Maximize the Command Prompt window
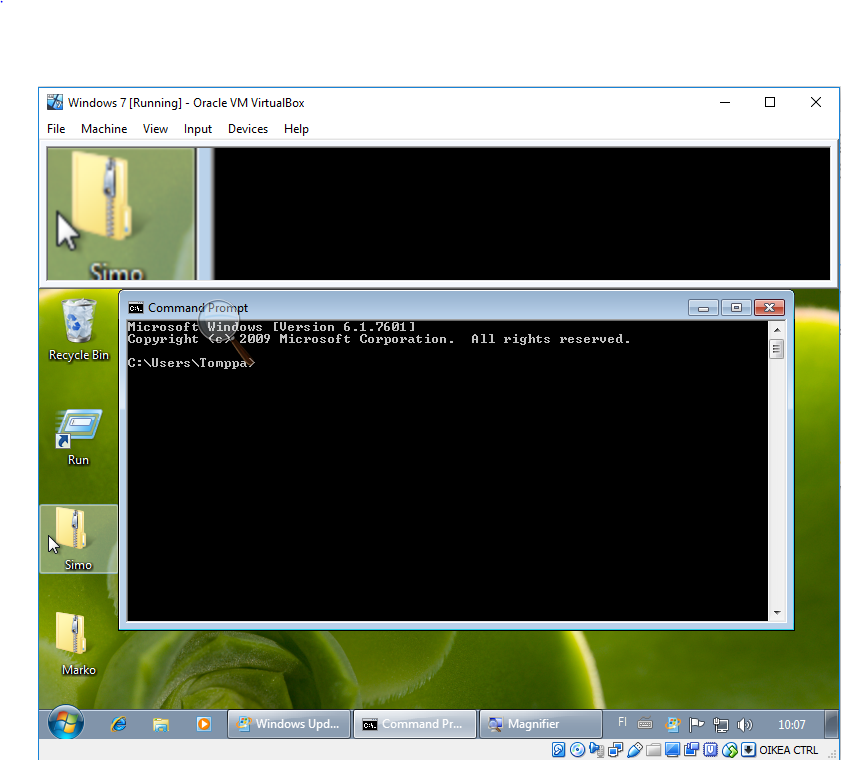 coord(736,308)
